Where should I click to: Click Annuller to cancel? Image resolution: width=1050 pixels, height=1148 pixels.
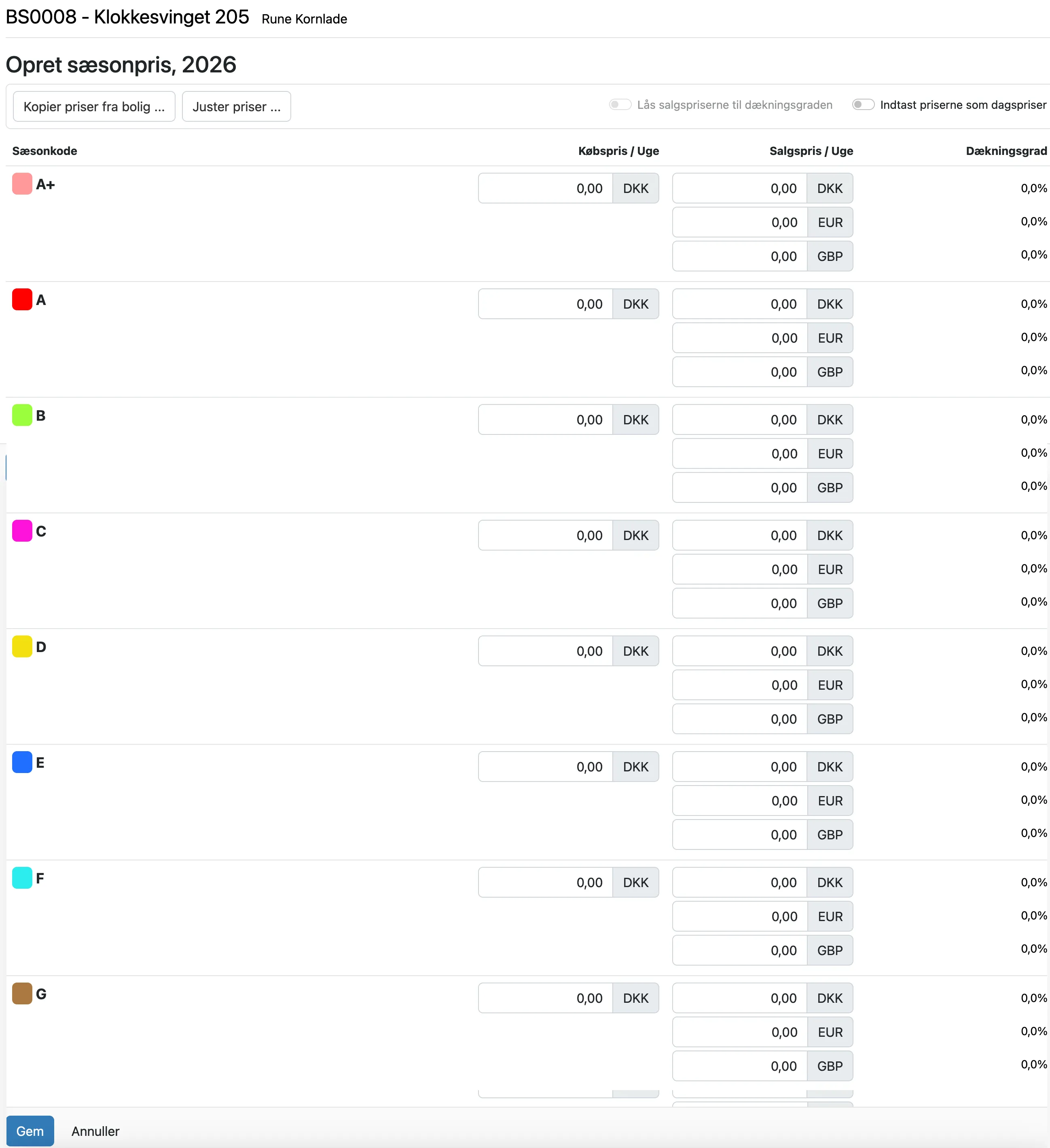pos(95,1131)
